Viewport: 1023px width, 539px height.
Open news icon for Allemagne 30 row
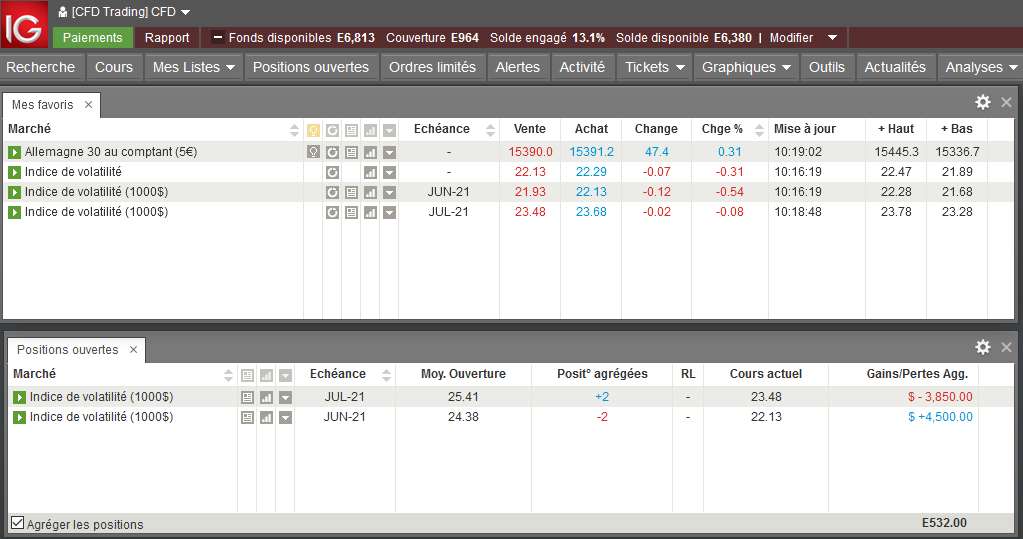coord(351,152)
